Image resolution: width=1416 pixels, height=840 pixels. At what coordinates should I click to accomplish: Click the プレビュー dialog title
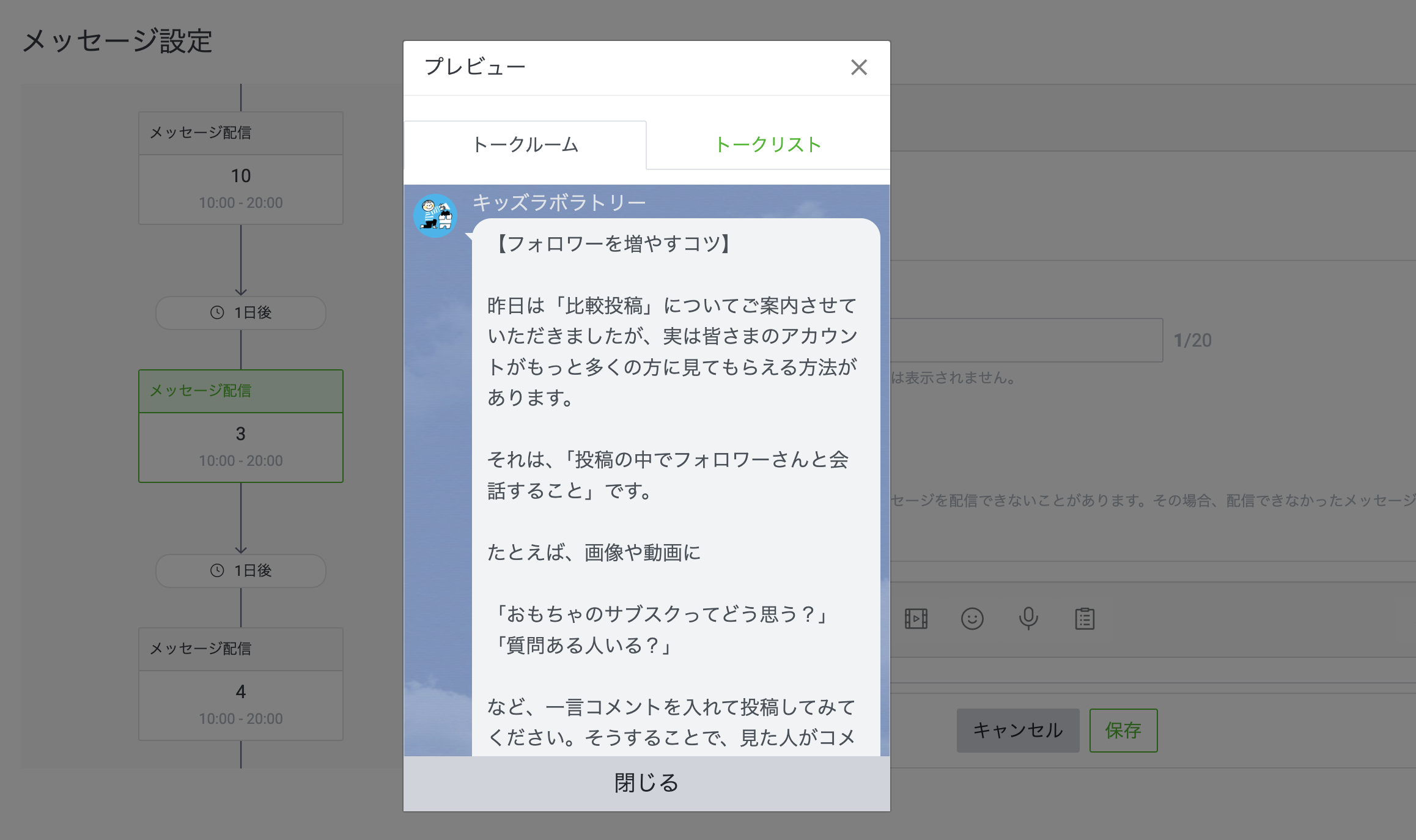pos(475,67)
